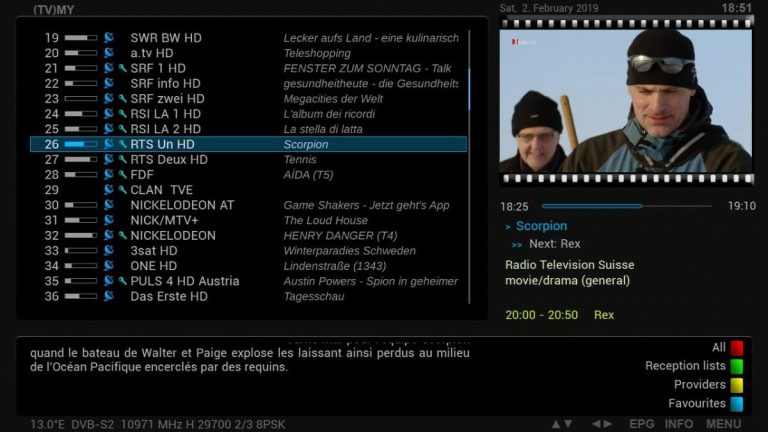Select channel PULS 4 HD Austria

[185, 281]
